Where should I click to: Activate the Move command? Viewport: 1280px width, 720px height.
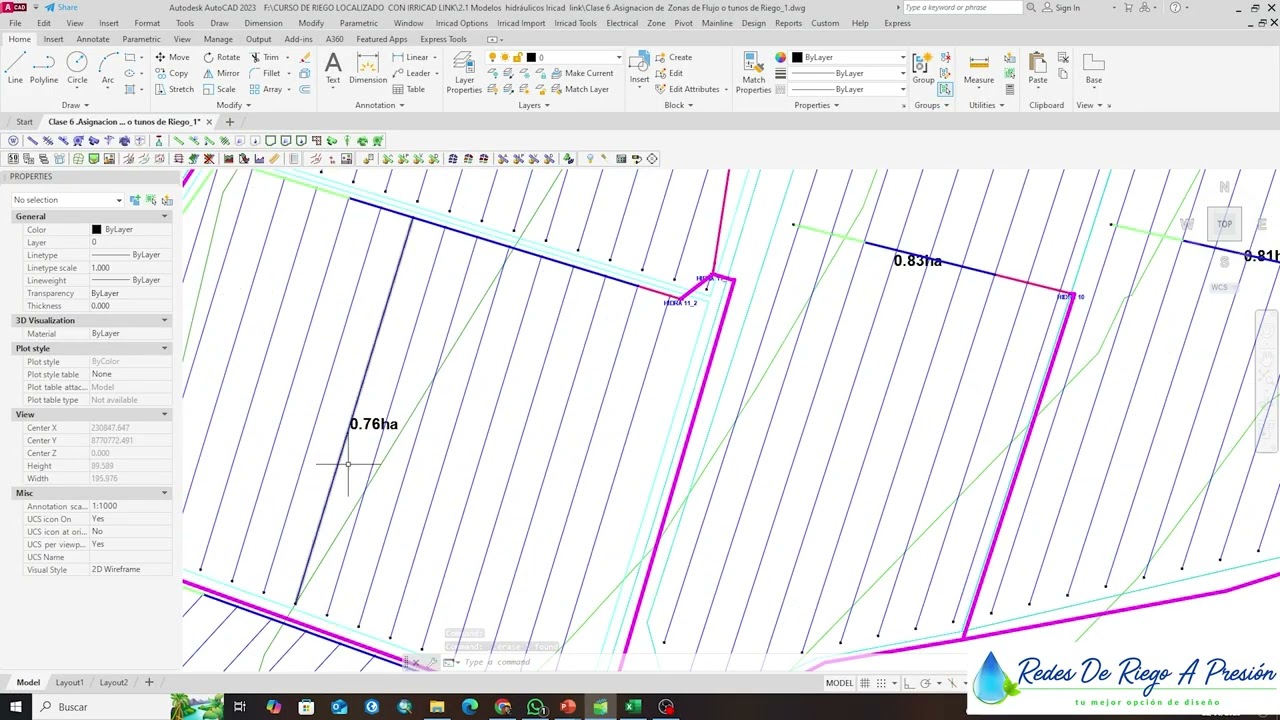172,57
